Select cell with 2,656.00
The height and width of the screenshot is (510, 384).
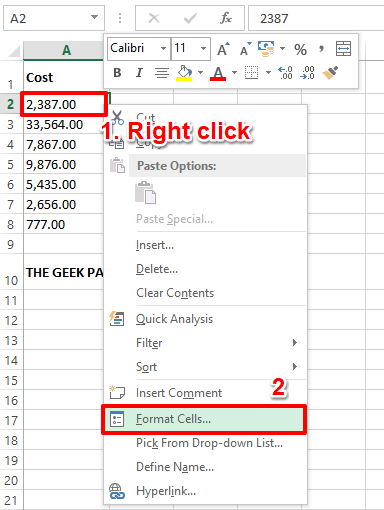coord(63,204)
